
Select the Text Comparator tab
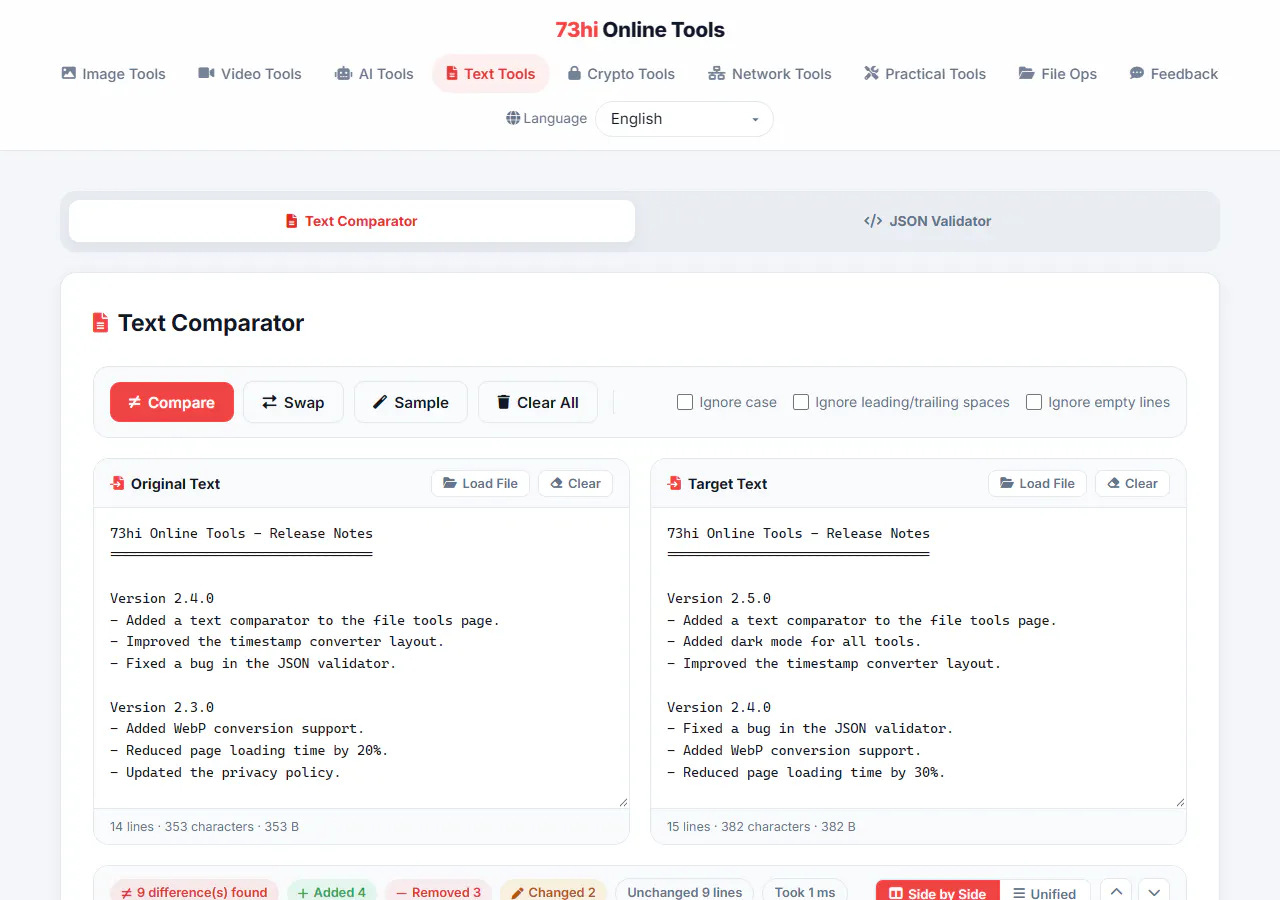point(352,221)
